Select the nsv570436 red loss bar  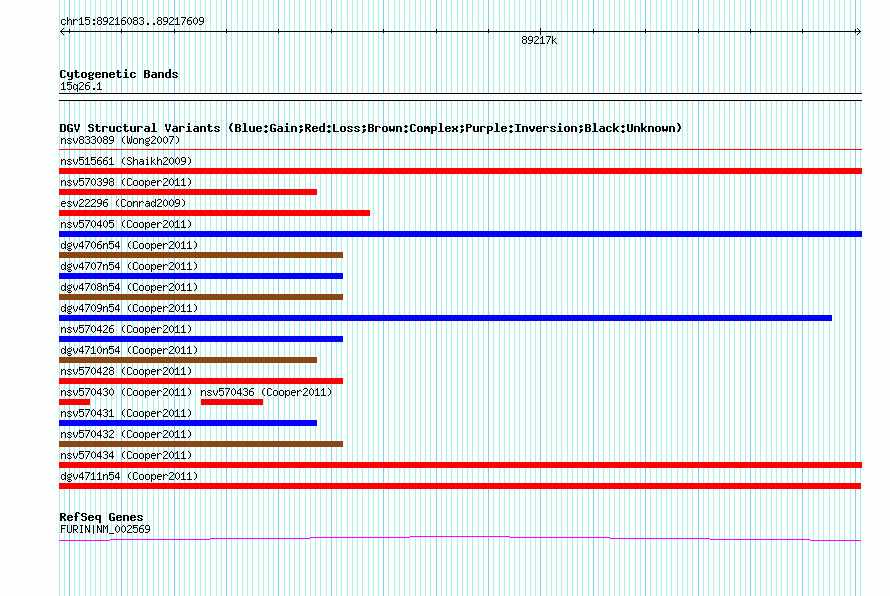click(x=232, y=402)
